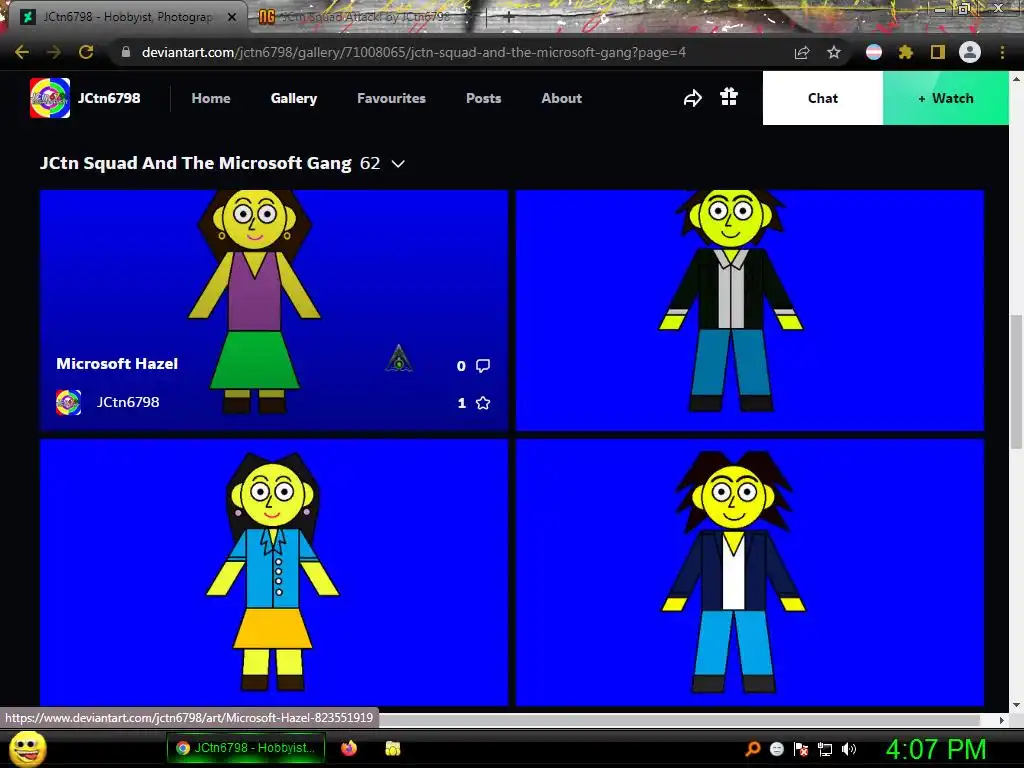Viewport: 1024px width, 768px height.
Task: Click the volume speaker tray icon
Action: click(848, 749)
